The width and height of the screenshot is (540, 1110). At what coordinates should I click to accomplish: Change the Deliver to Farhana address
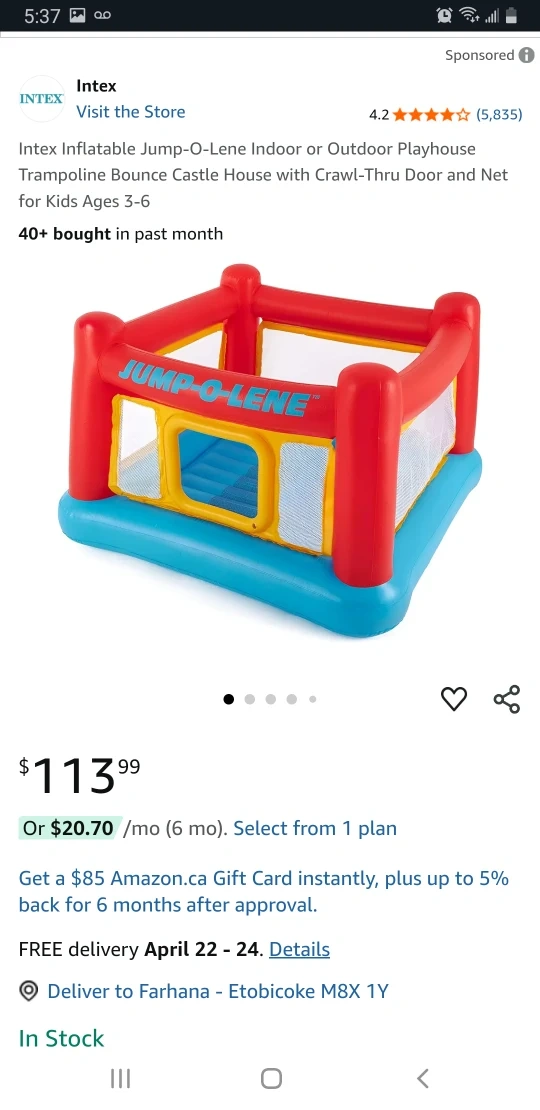pyautogui.click(x=218, y=991)
